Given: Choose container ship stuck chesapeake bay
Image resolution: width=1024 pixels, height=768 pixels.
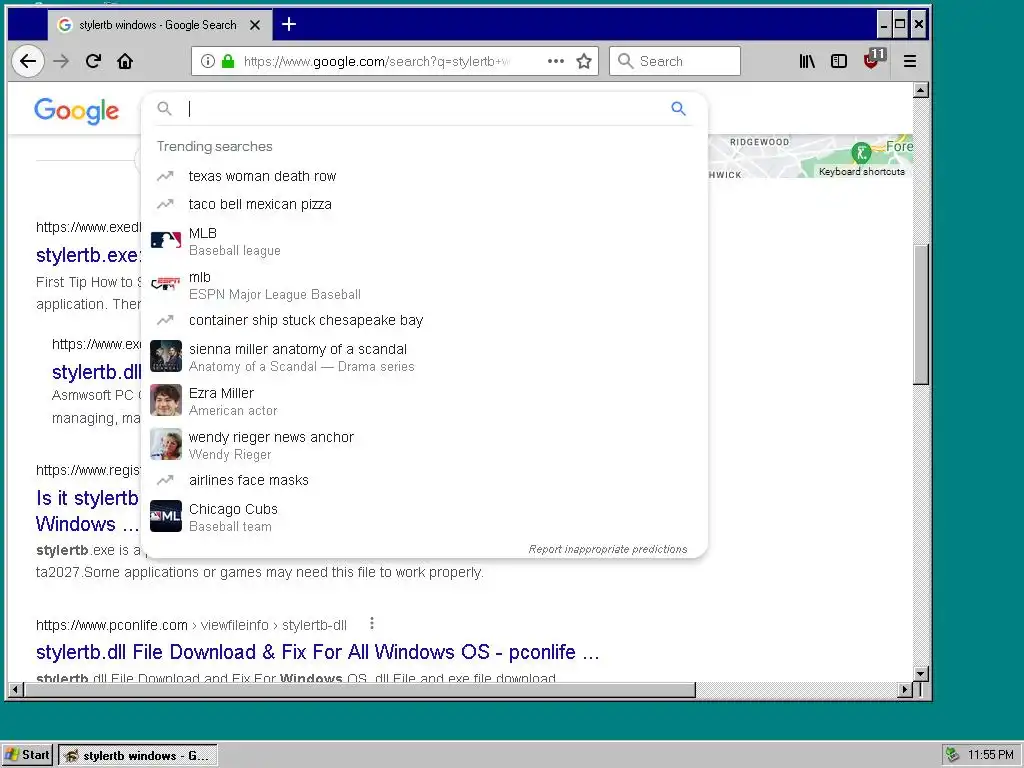Looking at the screenshot, I should pyautogui.click(x=424, y=321).
